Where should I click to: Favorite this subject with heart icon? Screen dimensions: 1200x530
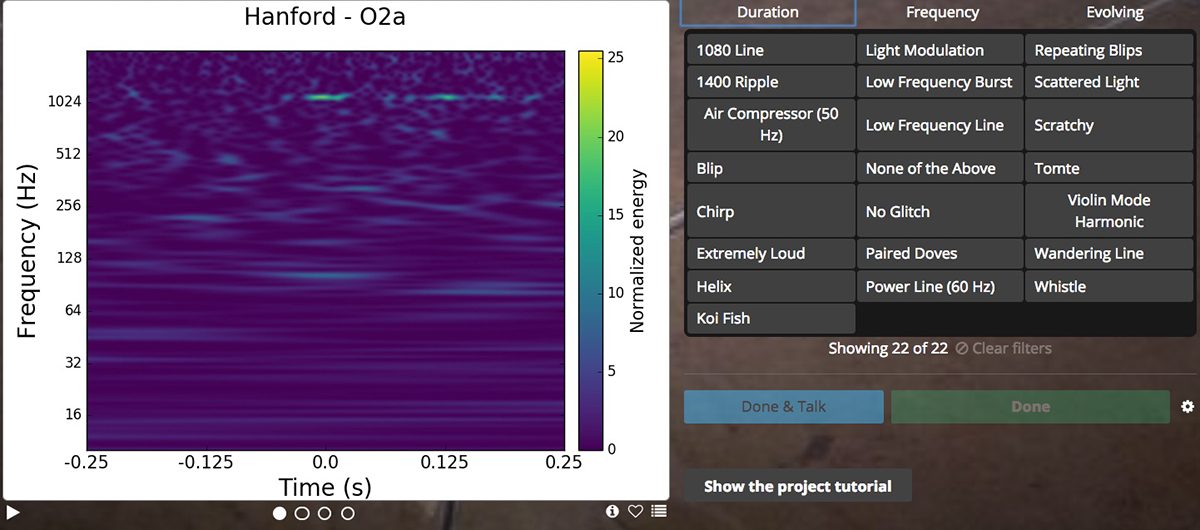pos(635,511)
